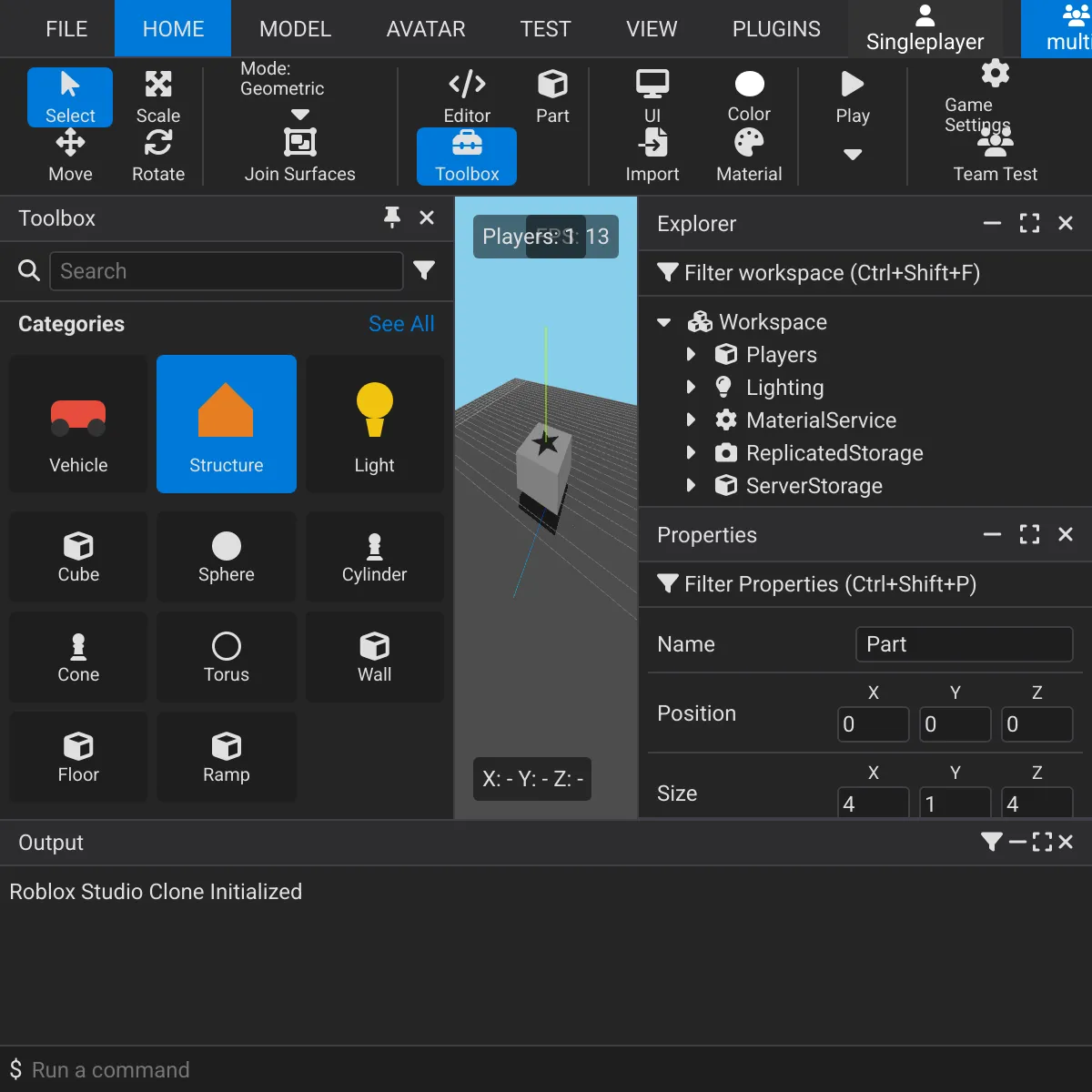Expand the MaterialService node

click(x=691, y=420)
